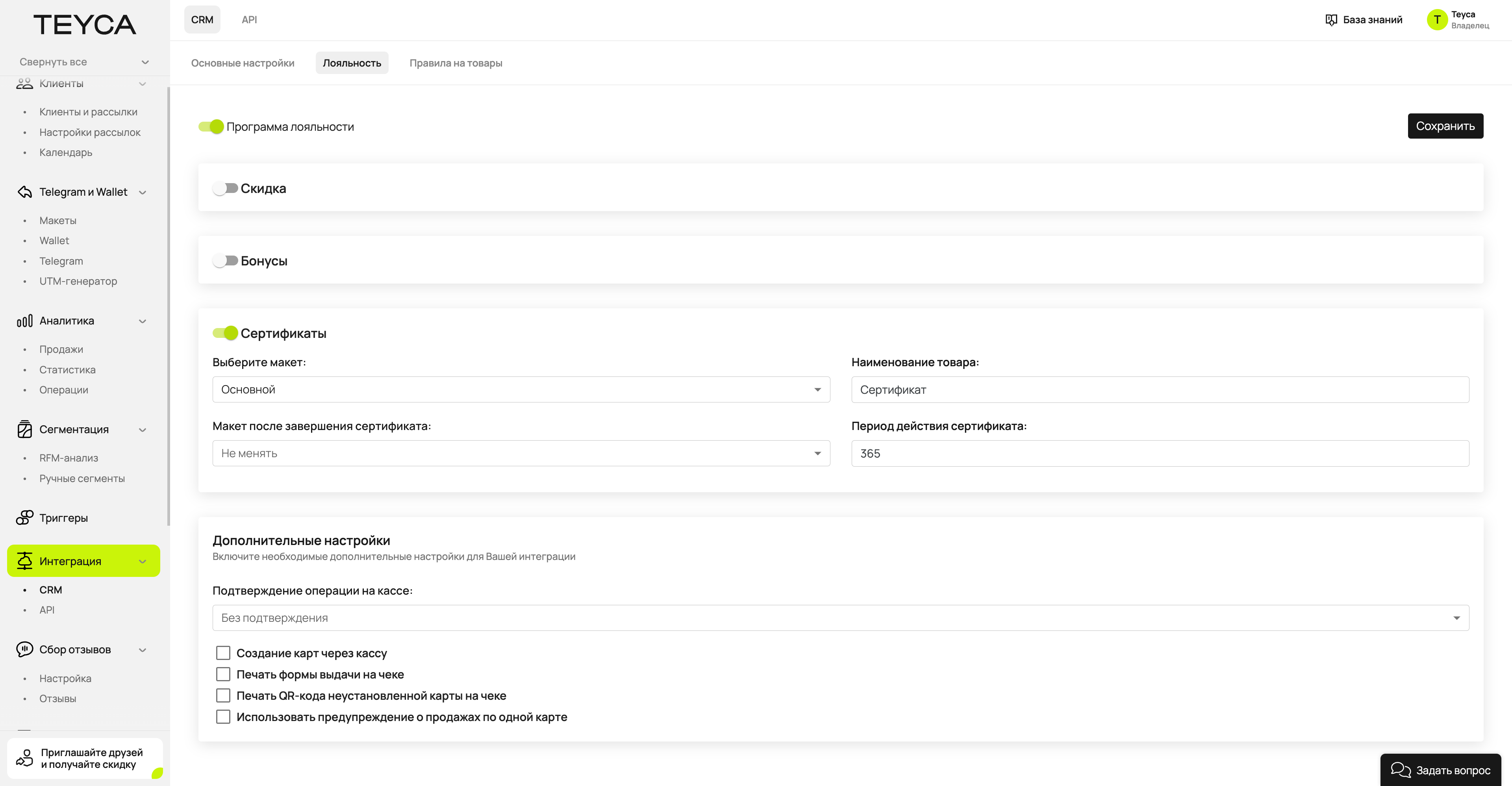The width and height of the screenshot is (1512, 786).
Task: Enable the Скидка toggle
Action: 225,189
